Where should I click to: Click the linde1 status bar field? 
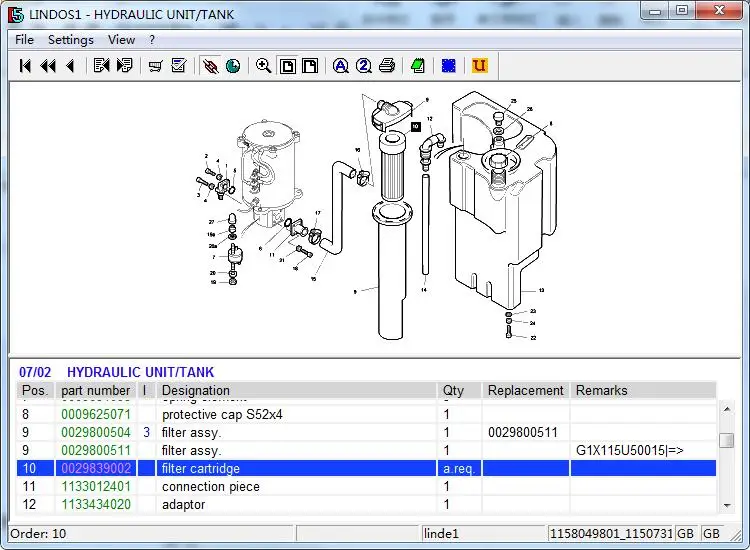click(x=484, y=533)
